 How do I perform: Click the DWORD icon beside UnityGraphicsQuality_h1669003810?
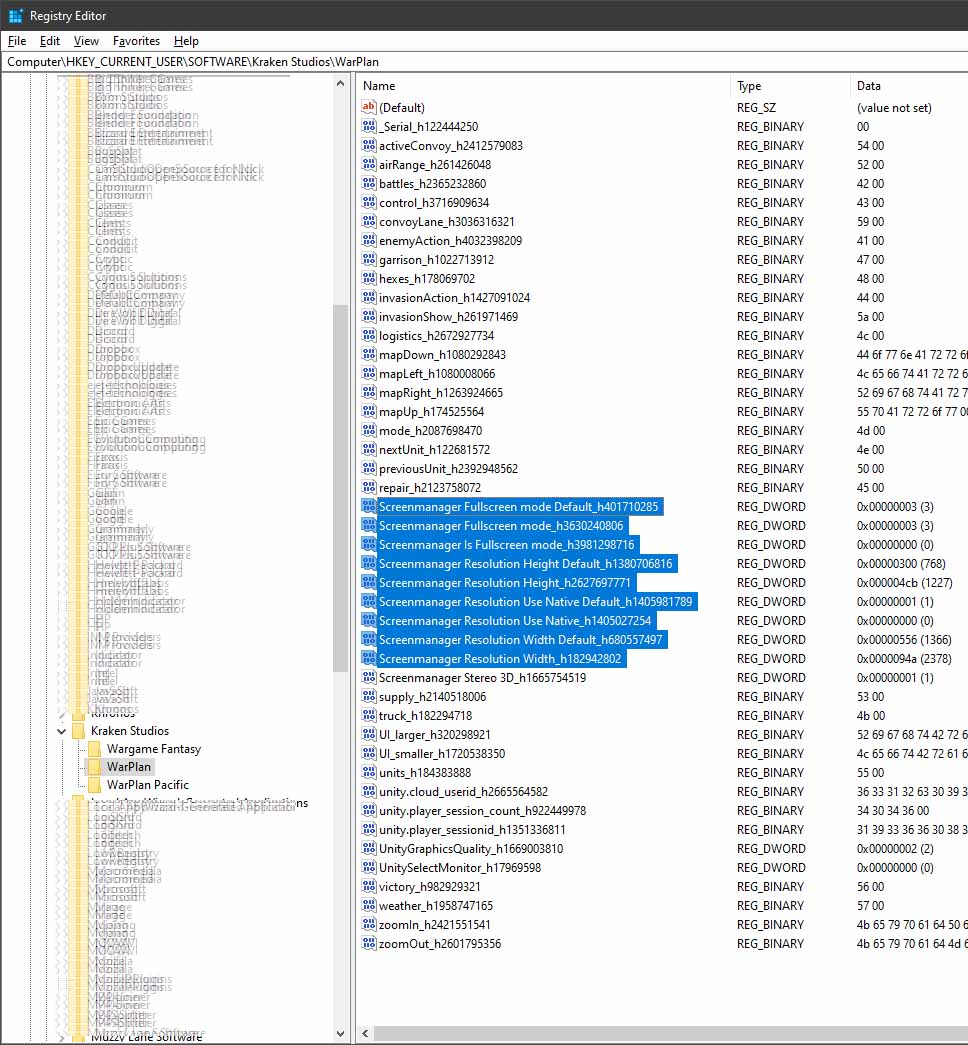click(x=368, y=848)
